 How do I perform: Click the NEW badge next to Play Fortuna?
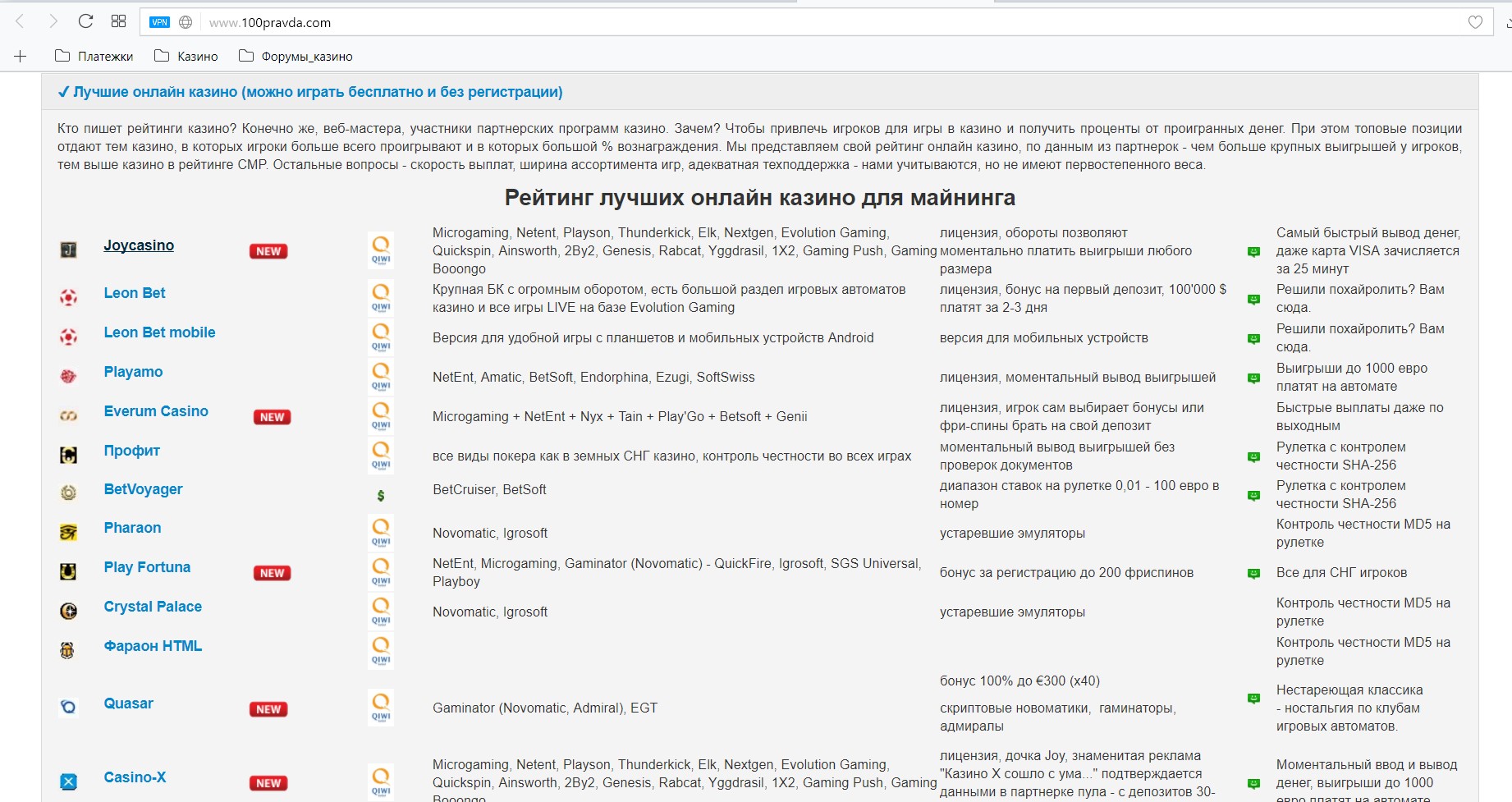click(x=273, y=573)
